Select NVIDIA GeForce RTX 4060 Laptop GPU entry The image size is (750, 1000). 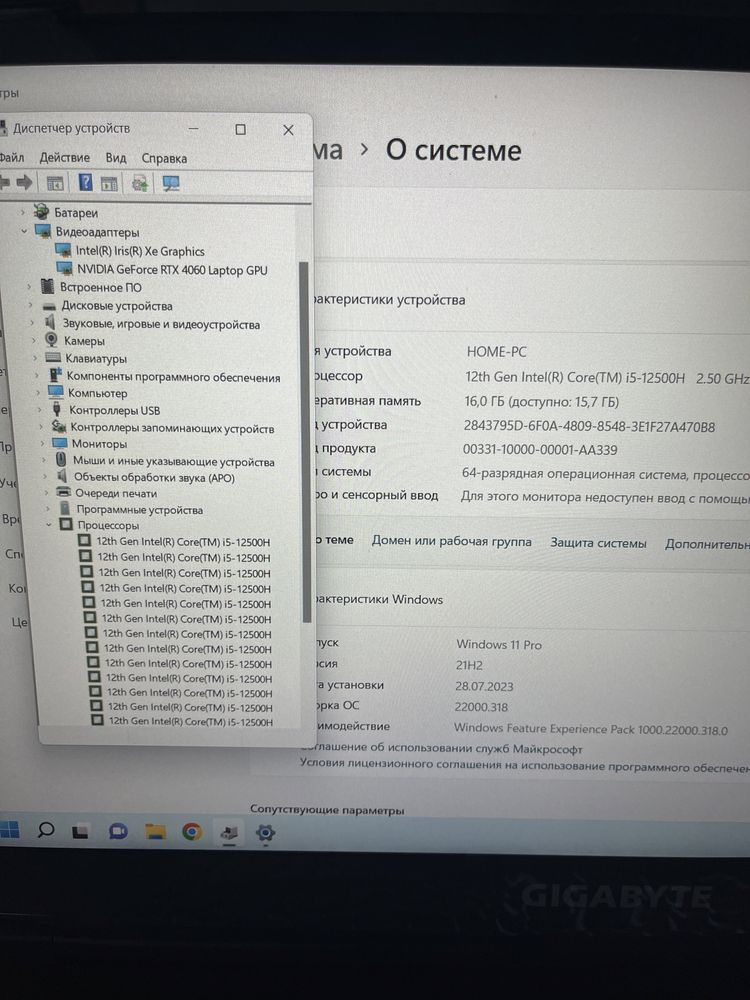[172, 270]
